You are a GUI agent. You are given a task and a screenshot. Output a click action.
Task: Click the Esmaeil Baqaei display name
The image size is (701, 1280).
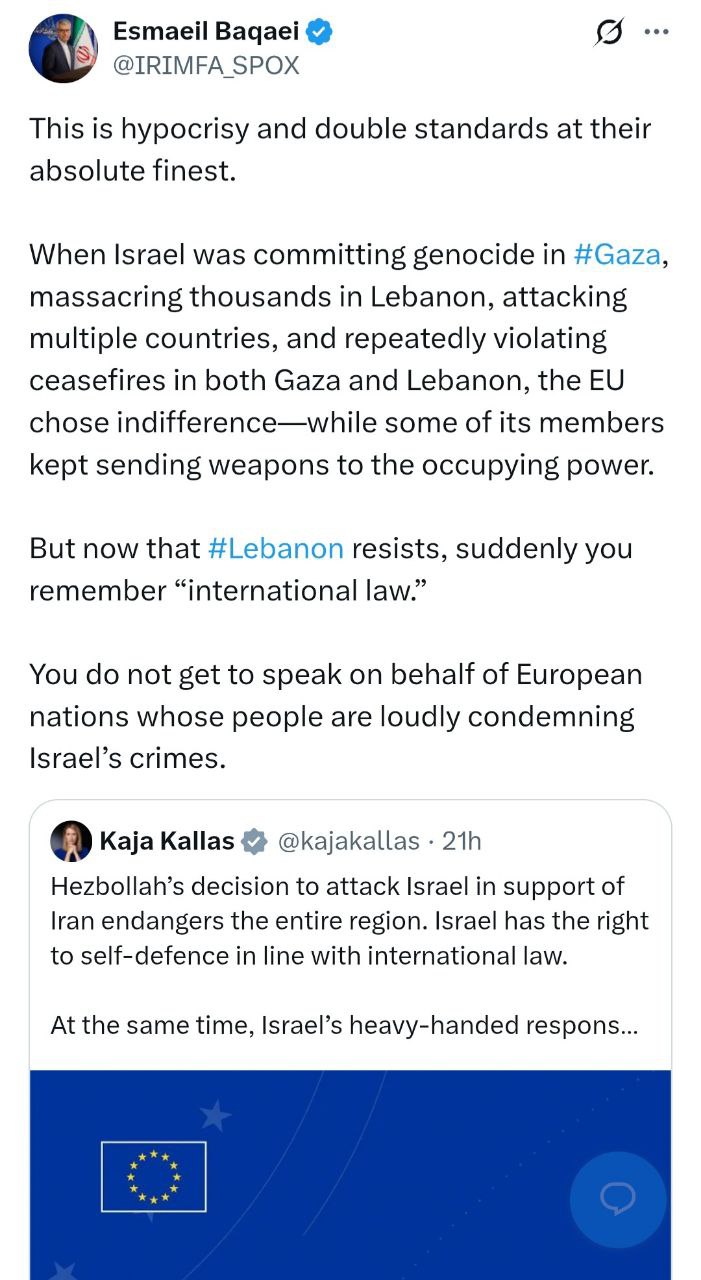coord(205,32)
